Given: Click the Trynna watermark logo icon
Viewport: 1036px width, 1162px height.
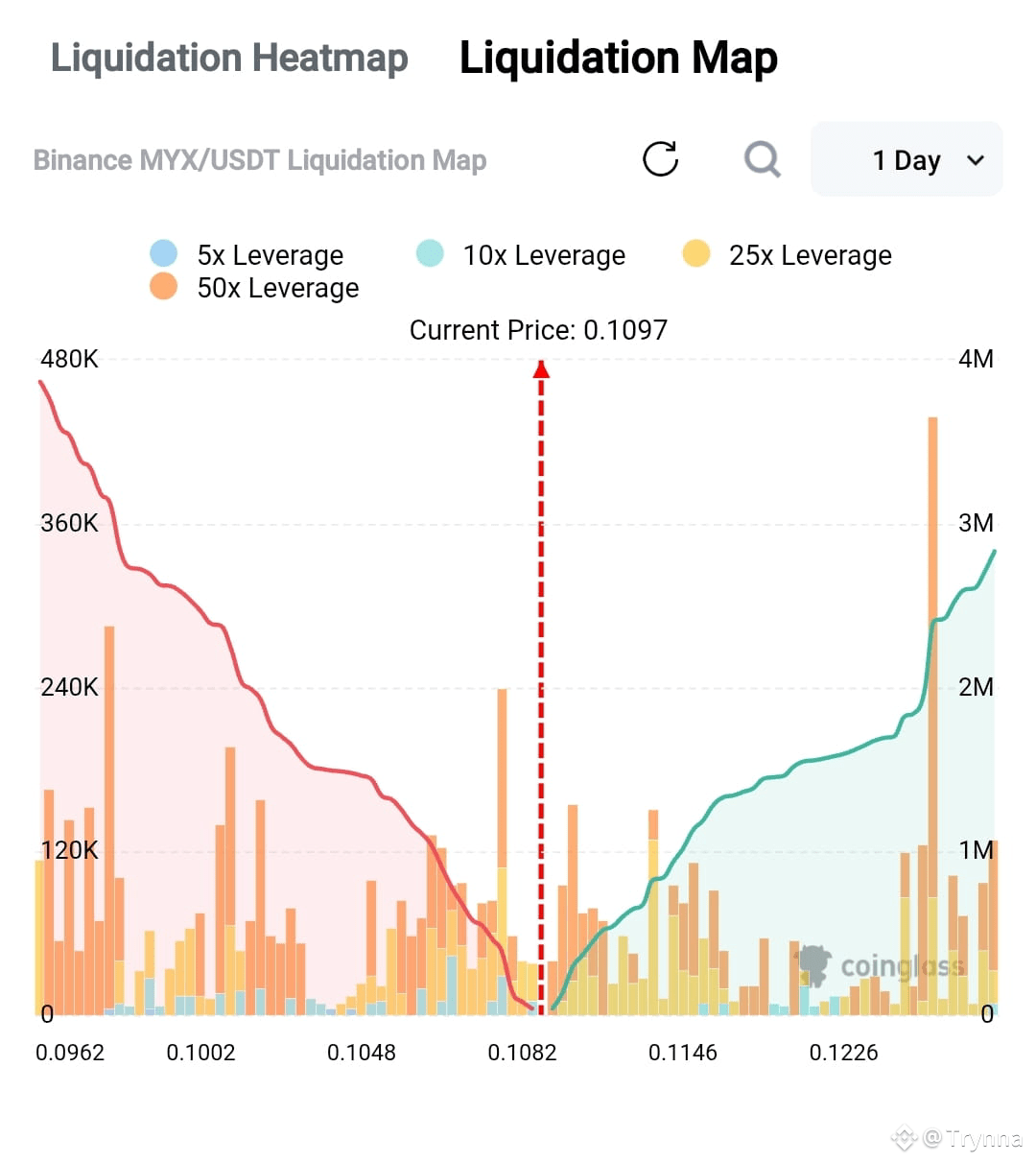Looking at the screenshot, I should click(905, 1138).
